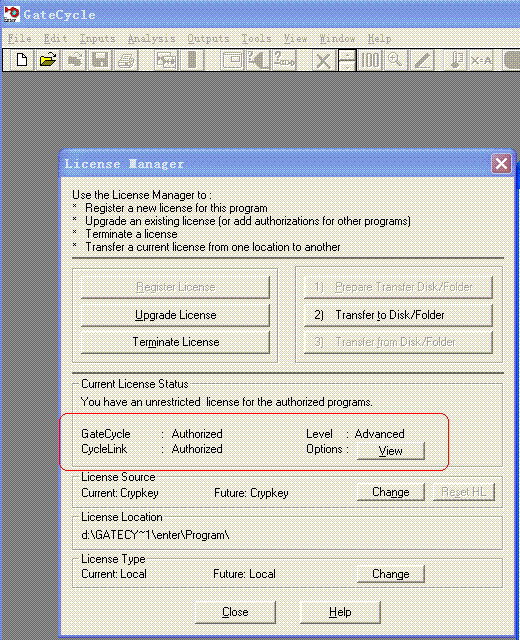Open Help in License Manager dialog
Viewport: 520px width, 640px height.
click(340, 612)
